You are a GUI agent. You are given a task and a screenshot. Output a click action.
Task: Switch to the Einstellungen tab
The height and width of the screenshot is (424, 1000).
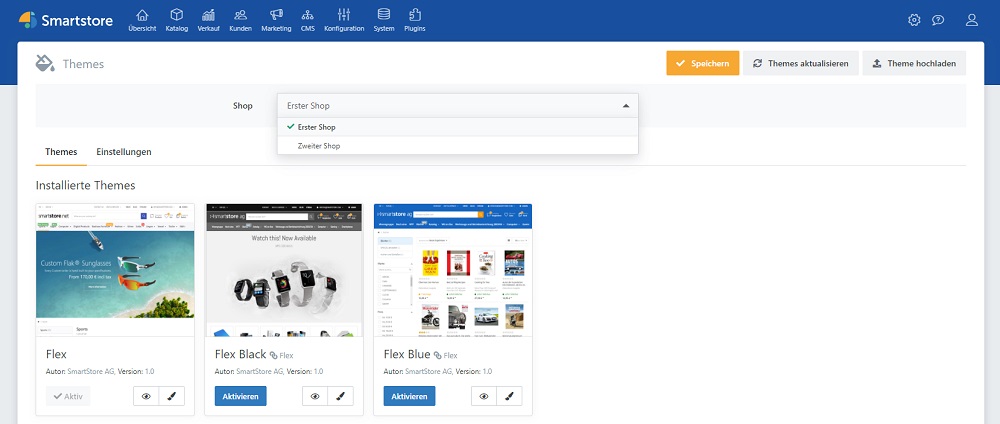coord(124,152)
